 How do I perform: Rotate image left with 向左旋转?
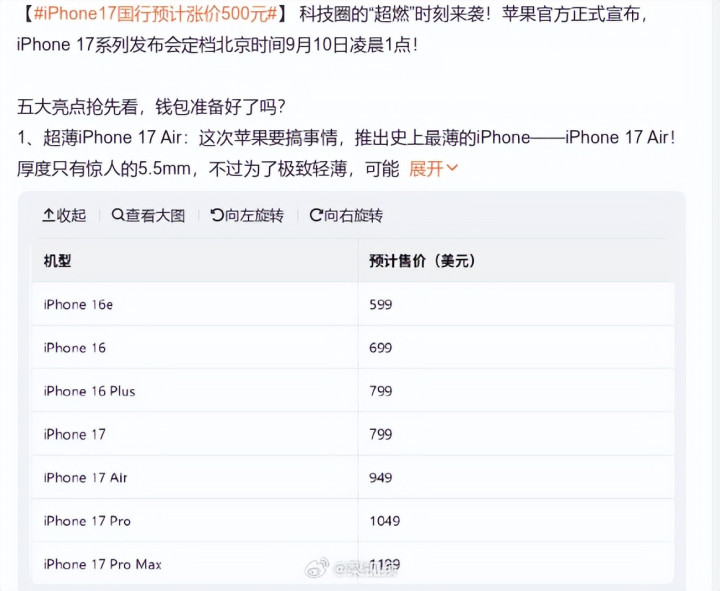pos(247,215)
